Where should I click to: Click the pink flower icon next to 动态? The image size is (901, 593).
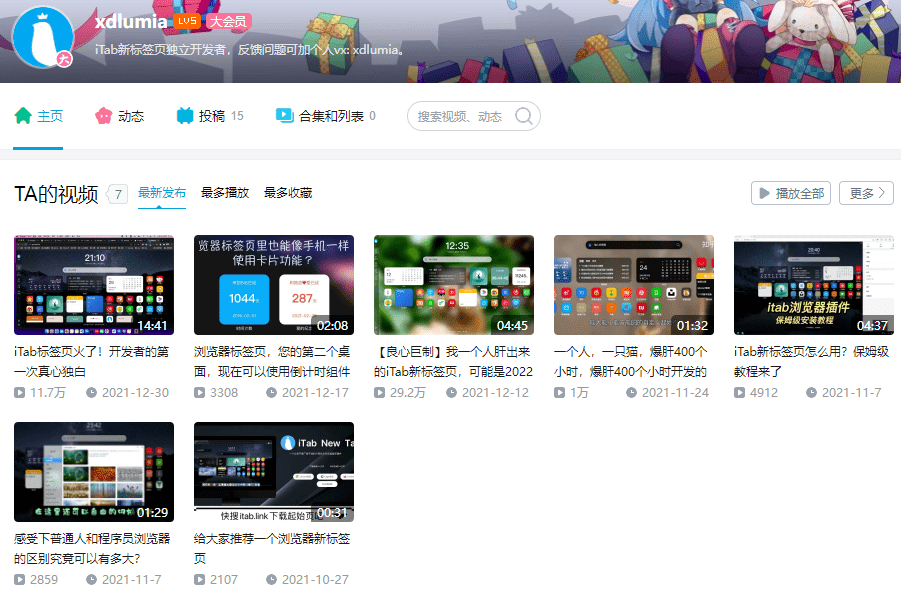pyautogui.click(x=103, y=116)
